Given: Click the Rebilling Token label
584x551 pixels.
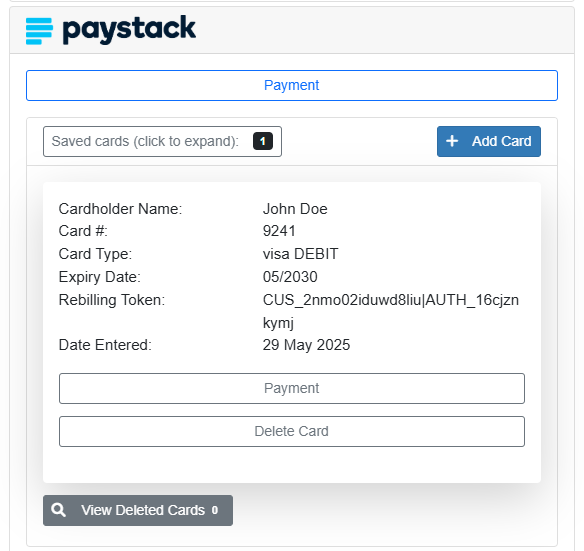Looking at the screenshot, I should coord(112,300).
